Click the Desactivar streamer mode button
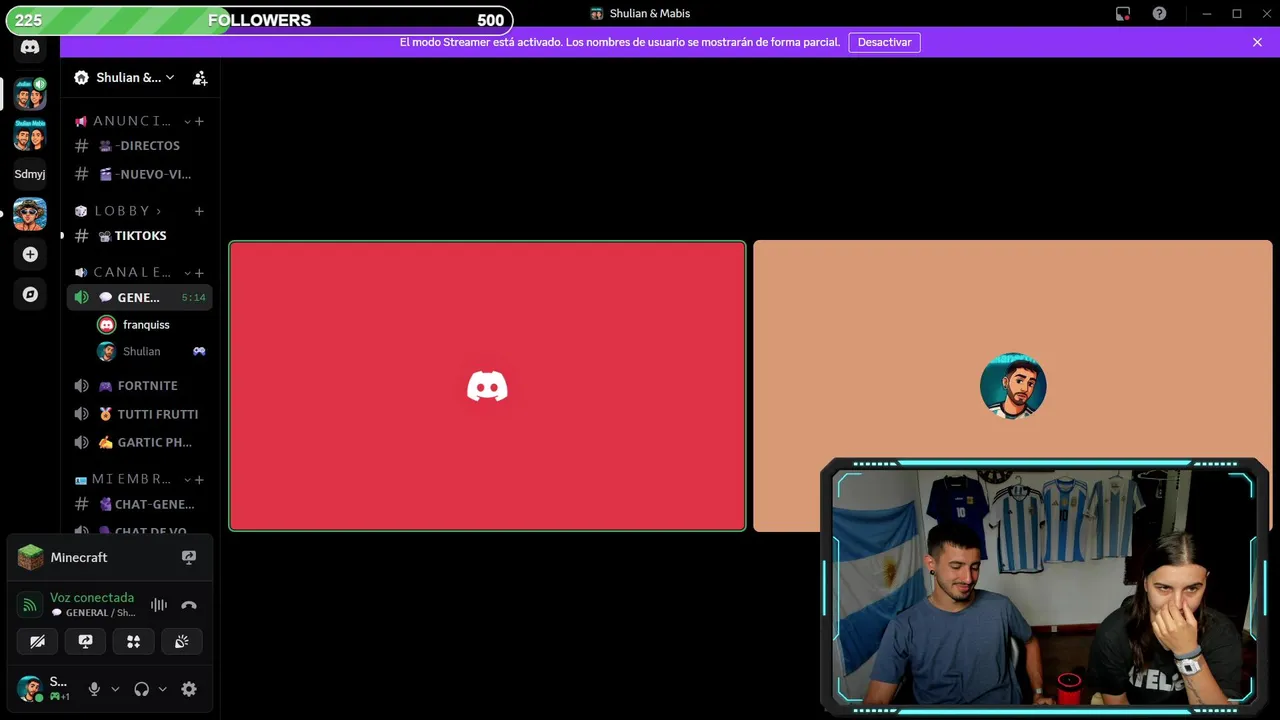The width and height of the screenshot is (1280, 720). pos(885,42)
